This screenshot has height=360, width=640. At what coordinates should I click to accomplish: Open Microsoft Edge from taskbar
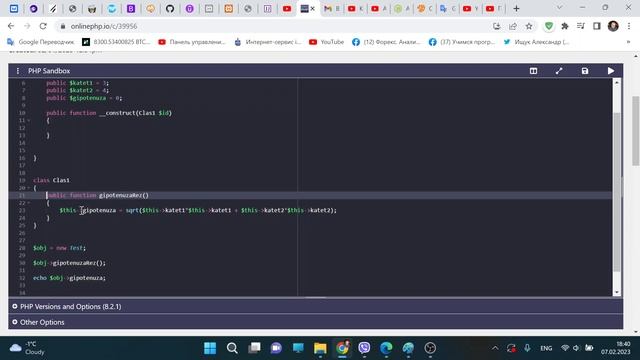click(386, 348)
